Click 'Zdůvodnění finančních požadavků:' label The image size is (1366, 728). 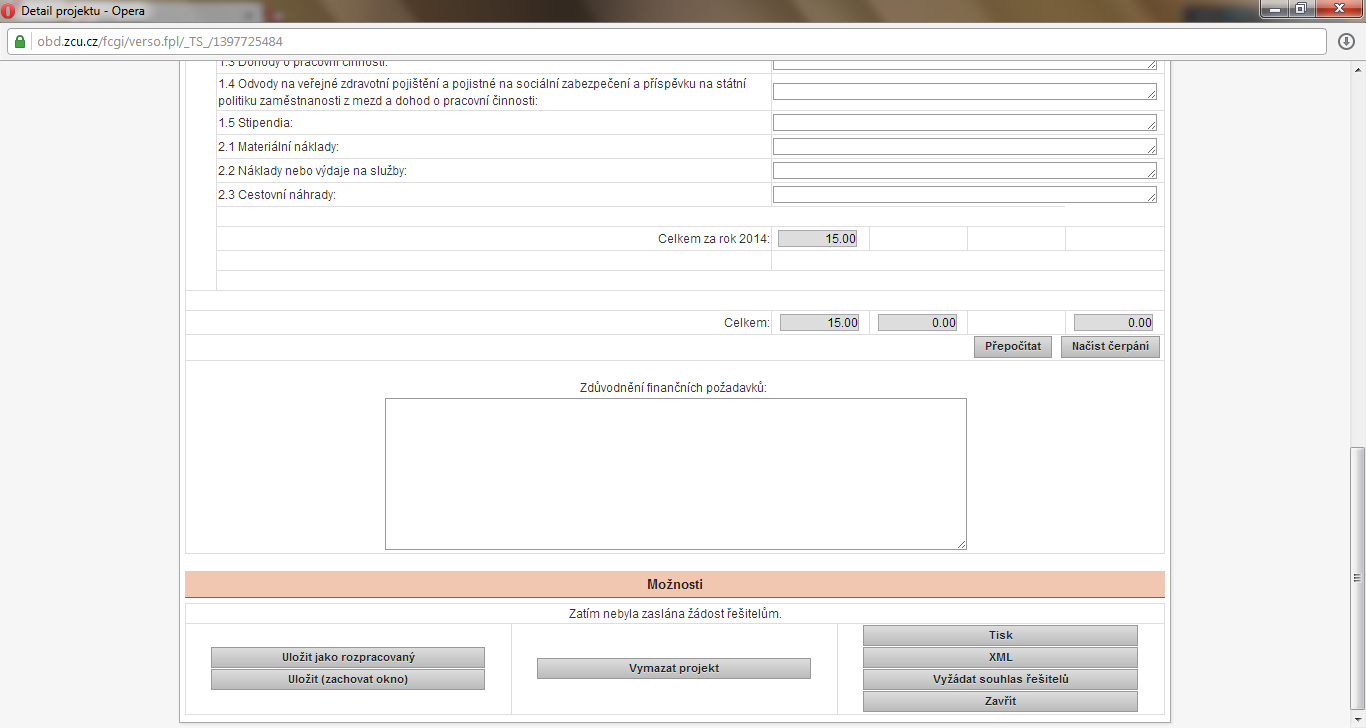click(x=674, y=387)
